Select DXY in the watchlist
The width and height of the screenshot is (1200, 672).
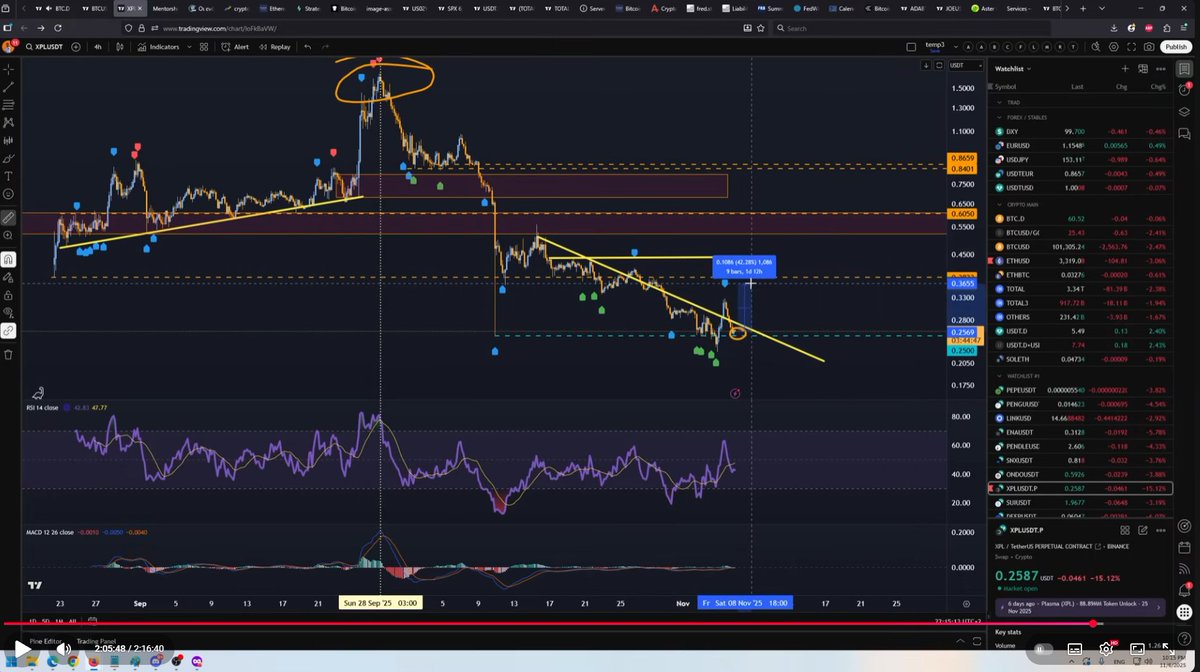[x=1082, y=131]
